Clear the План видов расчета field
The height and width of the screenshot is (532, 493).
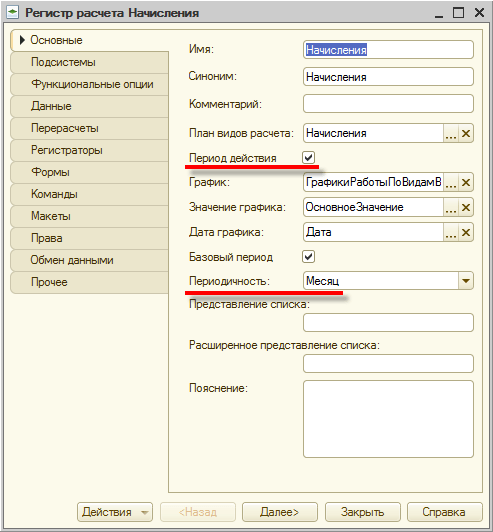[466, 133]
